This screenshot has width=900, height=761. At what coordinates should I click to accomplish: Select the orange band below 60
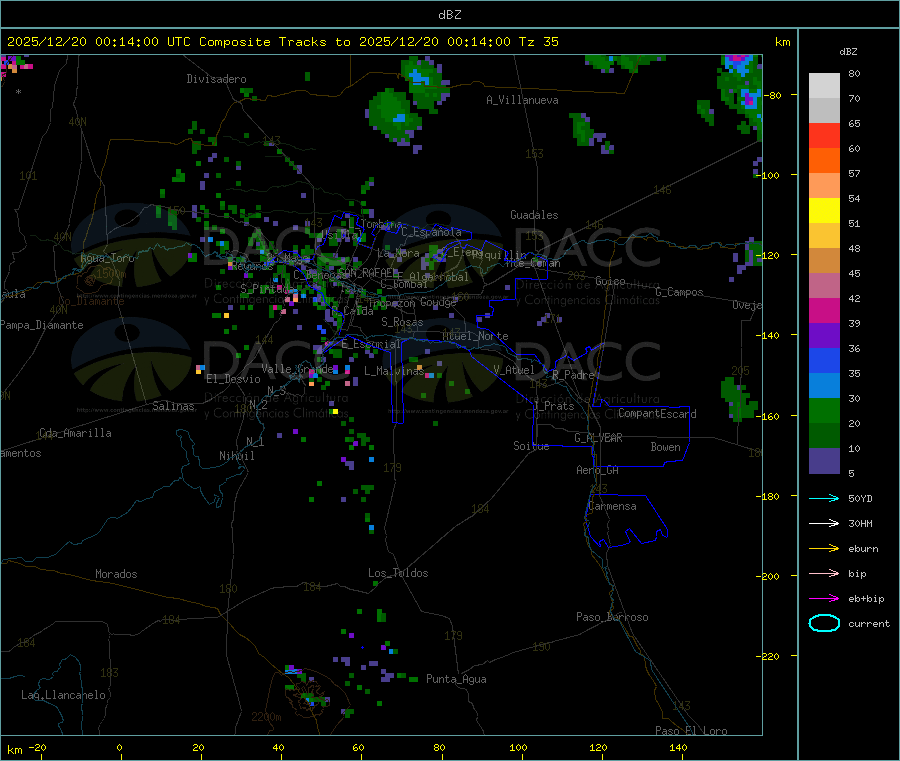824,161
